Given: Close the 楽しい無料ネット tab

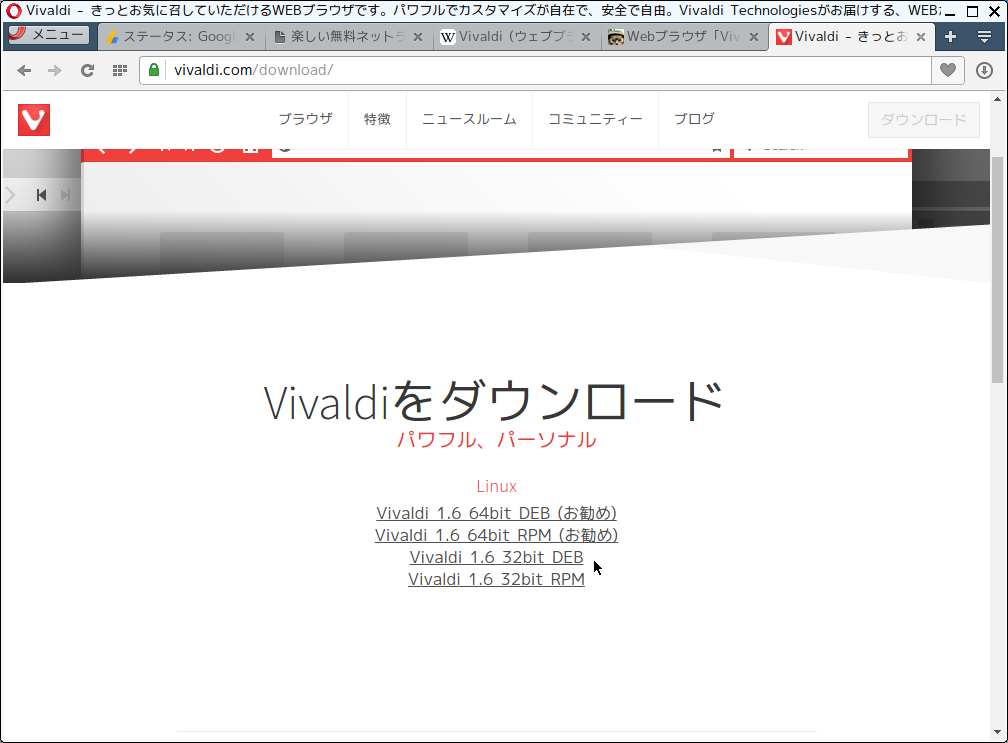Looking at the screenshot, I should coord(418,37).
